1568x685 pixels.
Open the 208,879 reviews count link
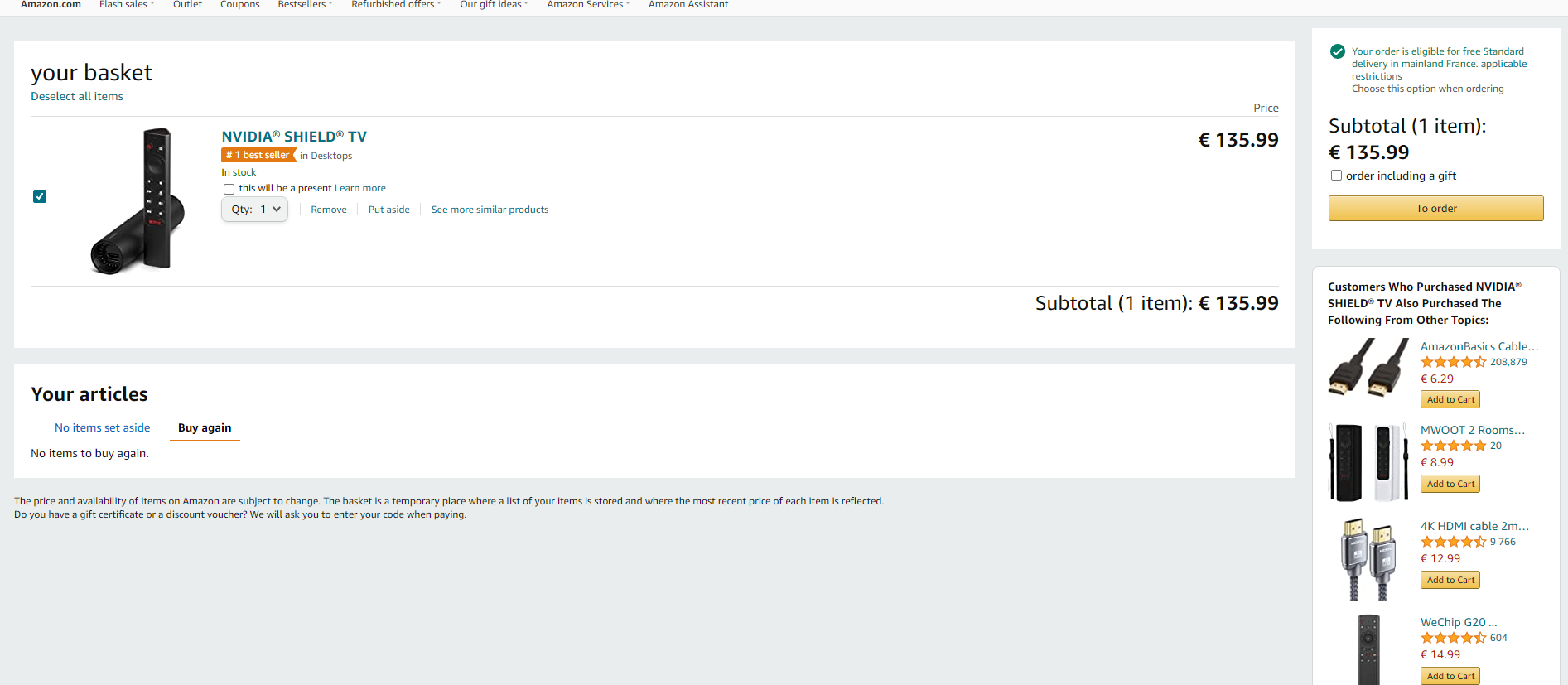click(1508, 362)
